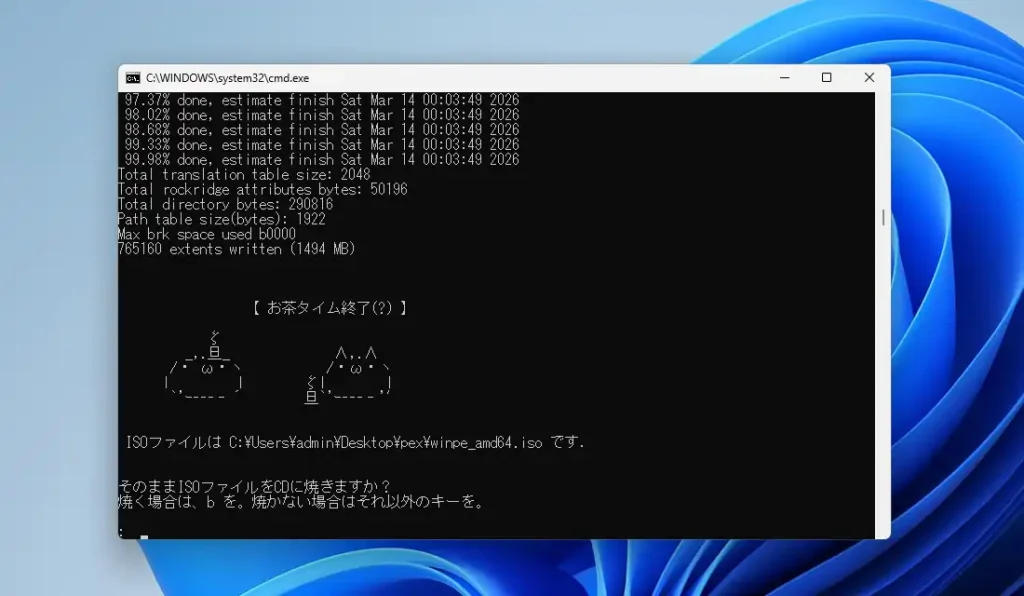This screenshot has height=596, width=1024.
Task: Click the console's vertical scrollbar thumb
Action: point(882,217)
